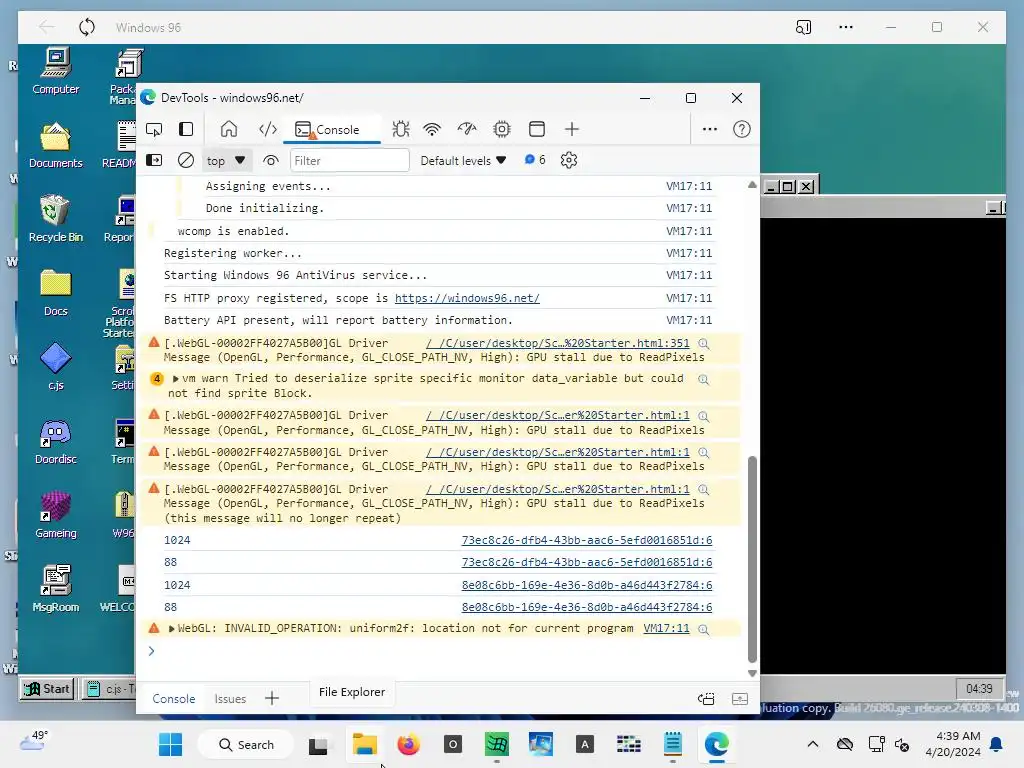
Task: Open the Windows Start button on taskbar
Action: pos(170,744)
